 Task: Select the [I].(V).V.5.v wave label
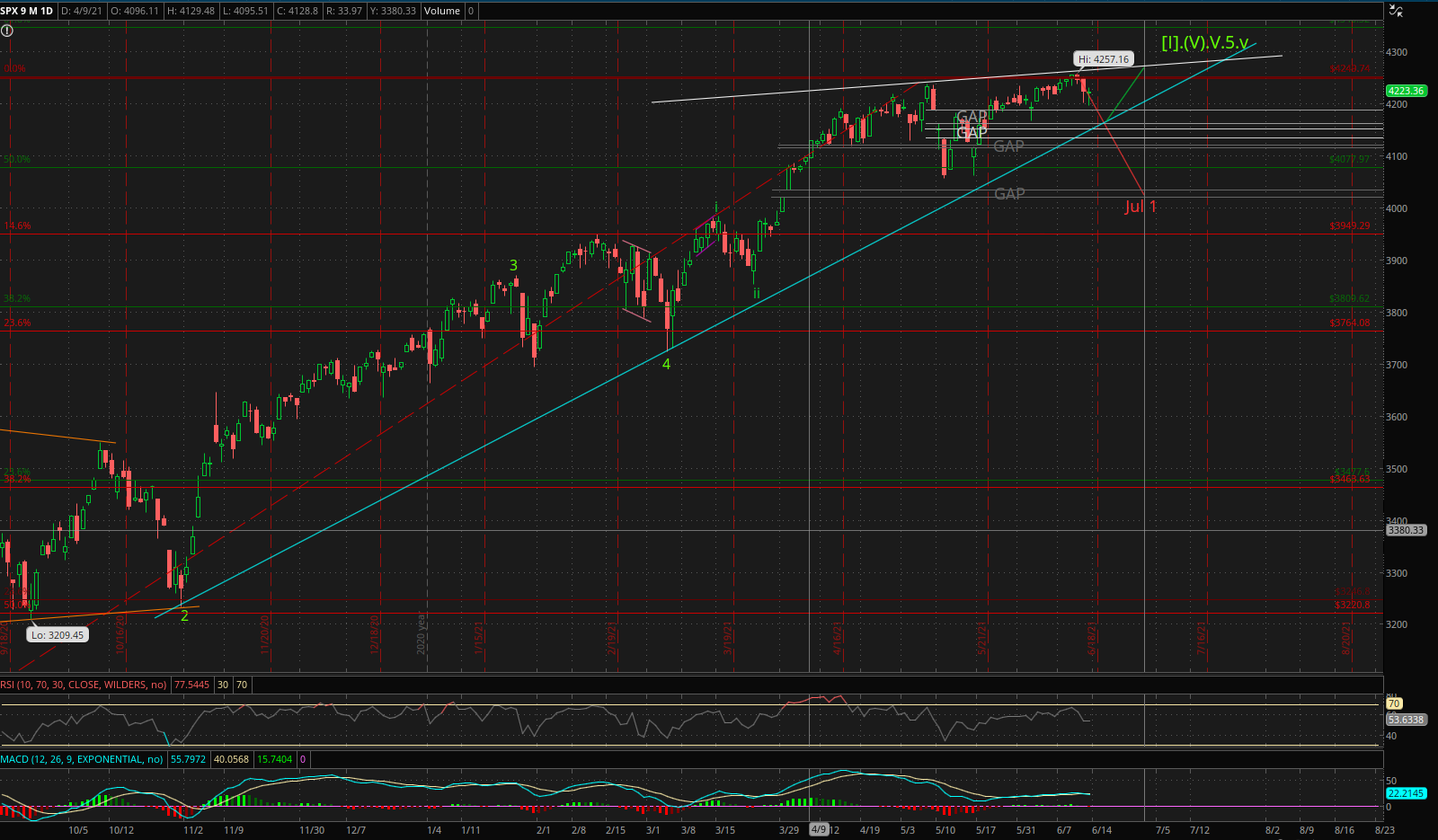click(x=1205, y=42)
